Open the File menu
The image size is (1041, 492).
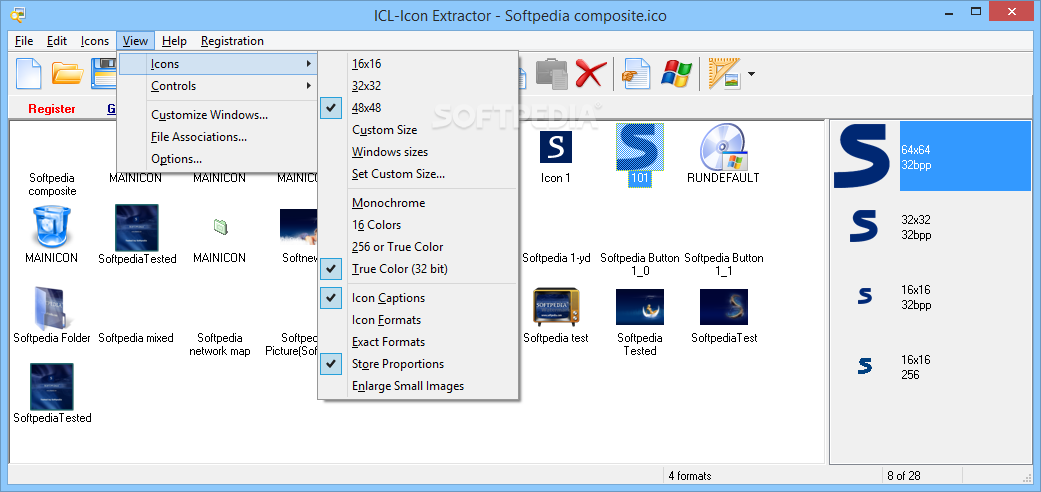tap(24, 41)
